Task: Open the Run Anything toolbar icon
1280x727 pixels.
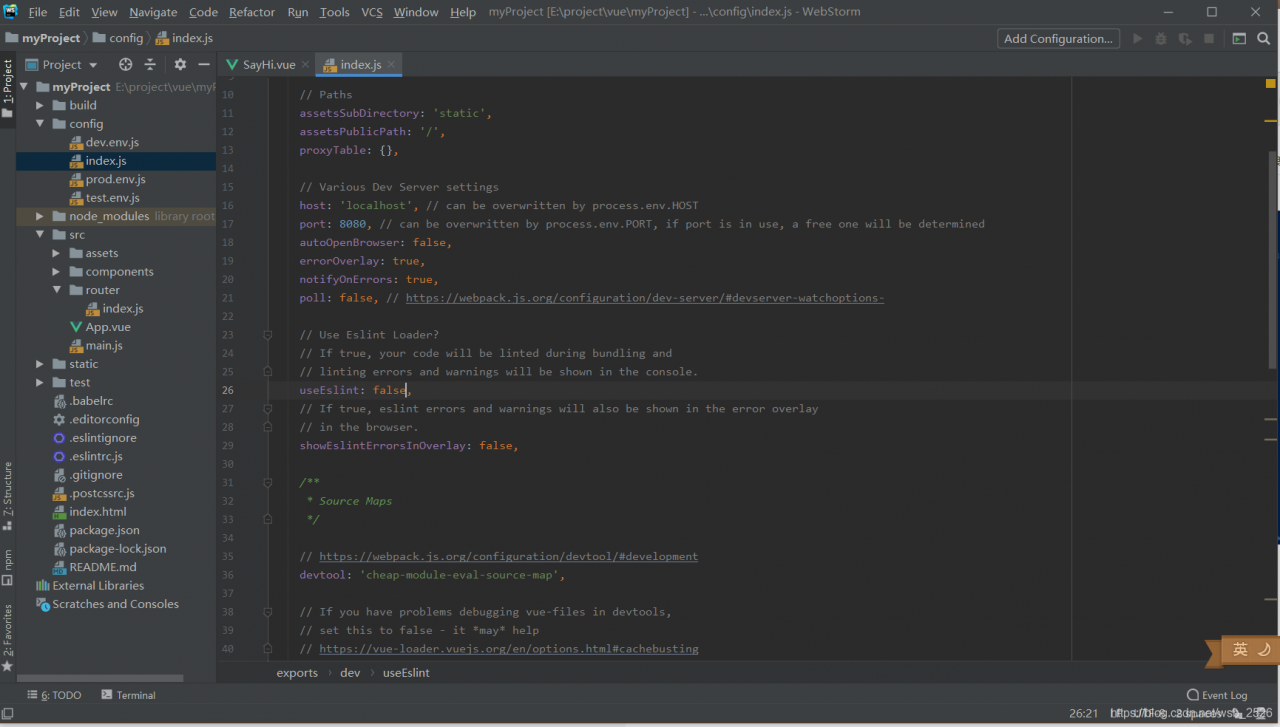Action: click(1239, 38)
